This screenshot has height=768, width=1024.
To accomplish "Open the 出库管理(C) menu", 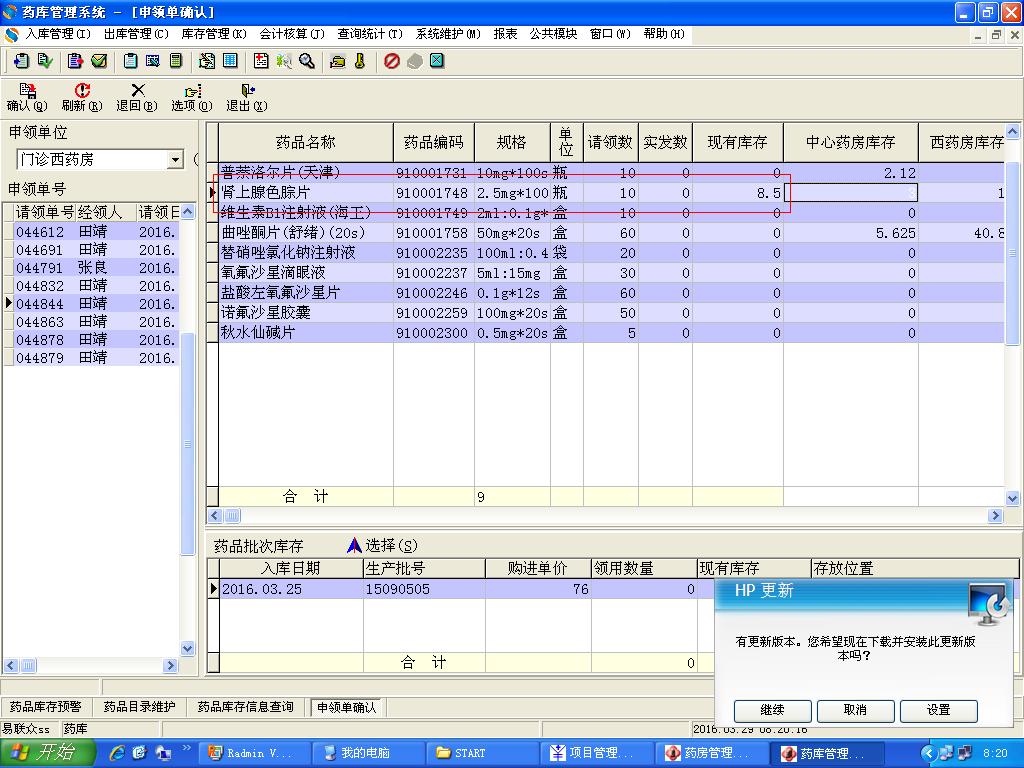I will pos(136,34).
